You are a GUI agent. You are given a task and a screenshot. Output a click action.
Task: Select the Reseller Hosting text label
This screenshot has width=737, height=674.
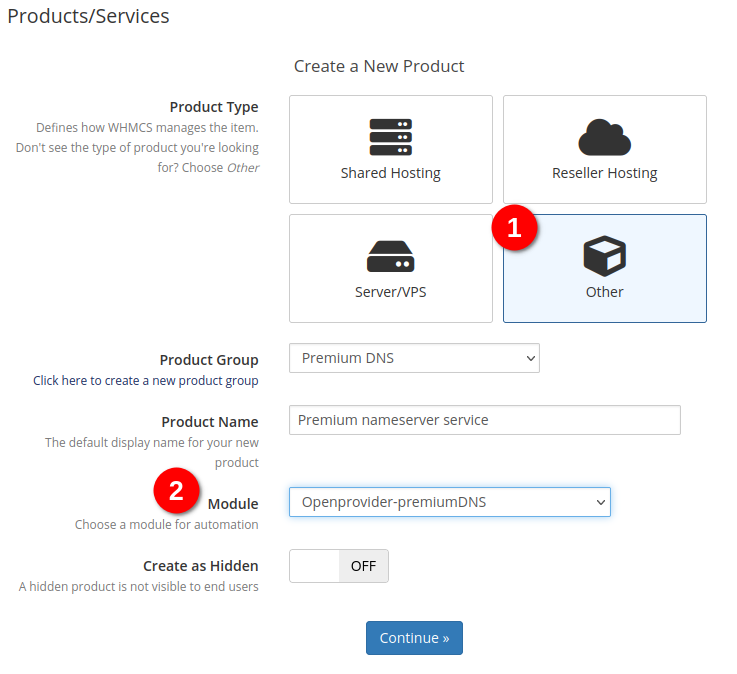pyautogui.click(x=604, y=173)
